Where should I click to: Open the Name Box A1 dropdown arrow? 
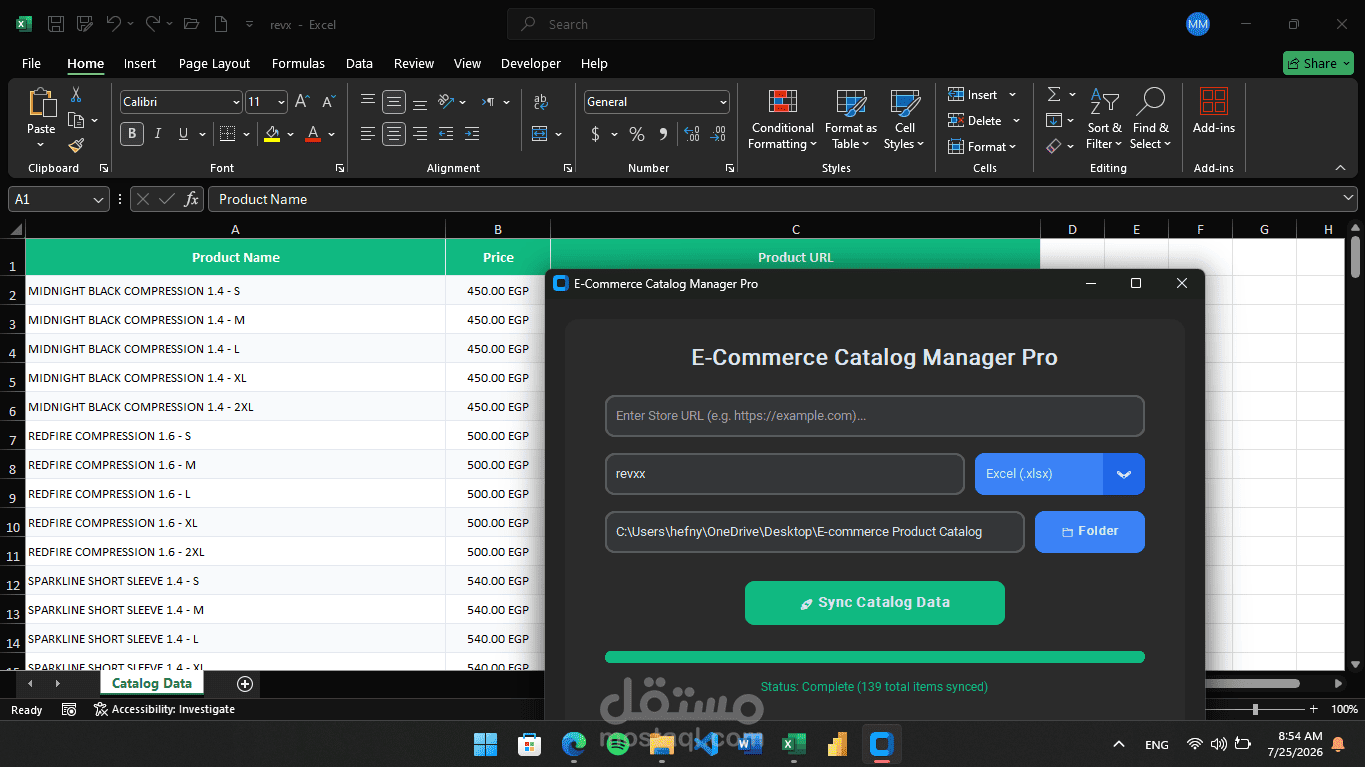pyautogui.click(x=98, y=200)
